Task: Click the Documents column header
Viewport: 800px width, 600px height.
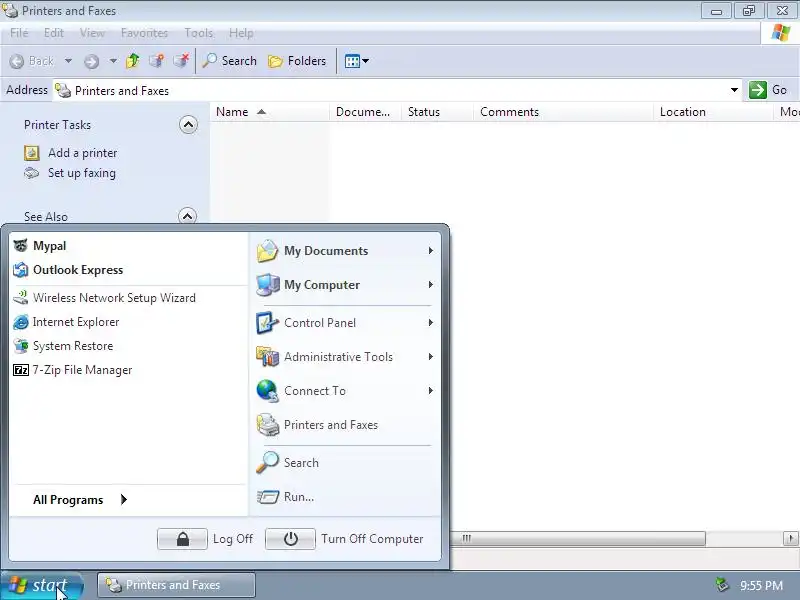Action: click(x=365, y=112)
